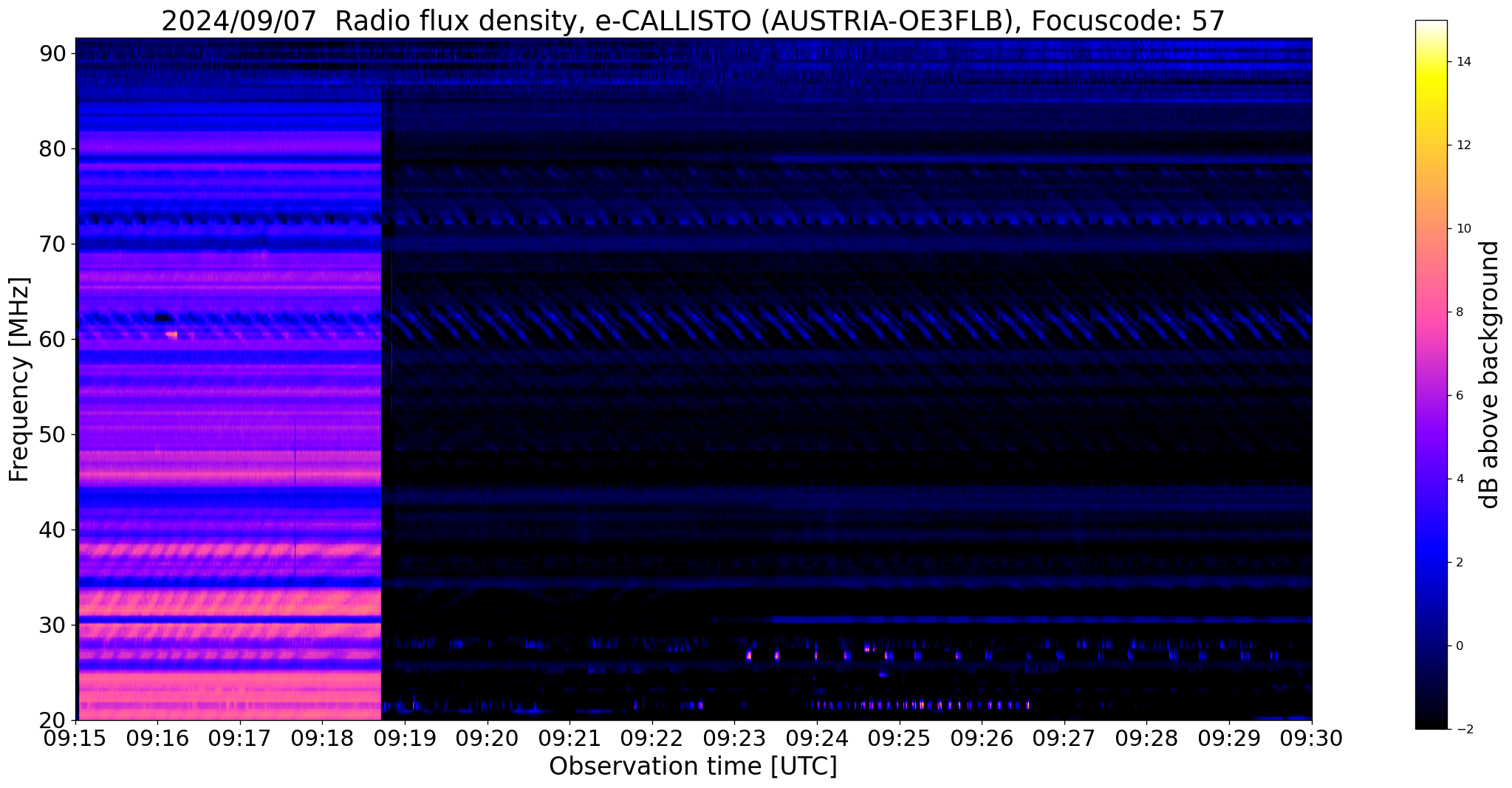This screenshot has width=1512, height=788.
Task: Select the 09:27 time tick label
Action: tap(1064, 739)
